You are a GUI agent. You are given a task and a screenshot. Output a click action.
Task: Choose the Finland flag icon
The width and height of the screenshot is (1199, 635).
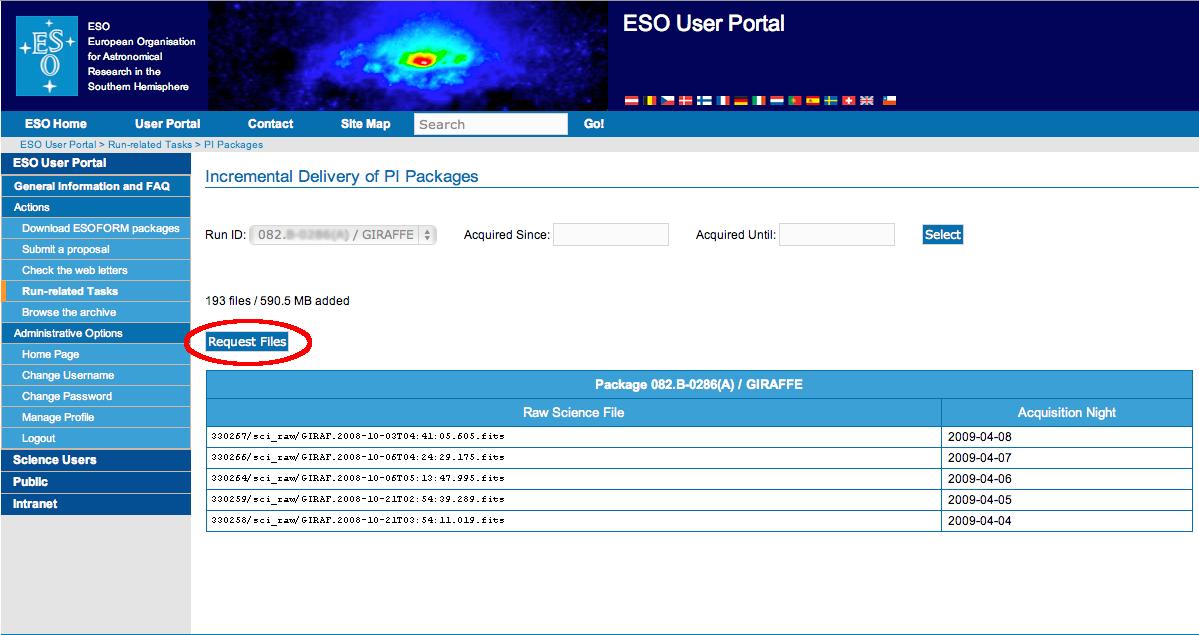(x=704, y=100)
